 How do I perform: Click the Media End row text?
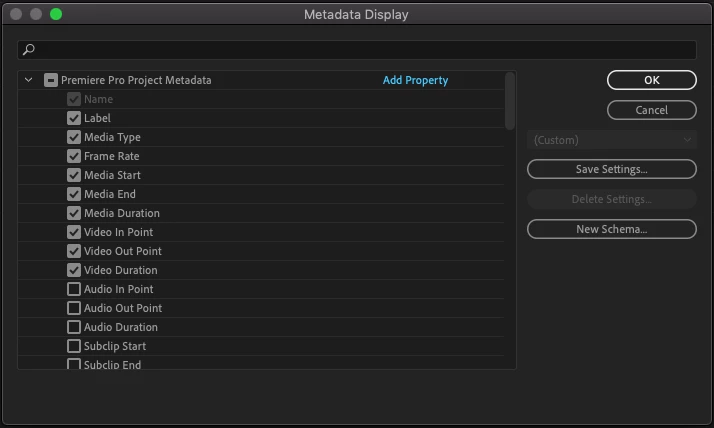click(x=110, y=194)
